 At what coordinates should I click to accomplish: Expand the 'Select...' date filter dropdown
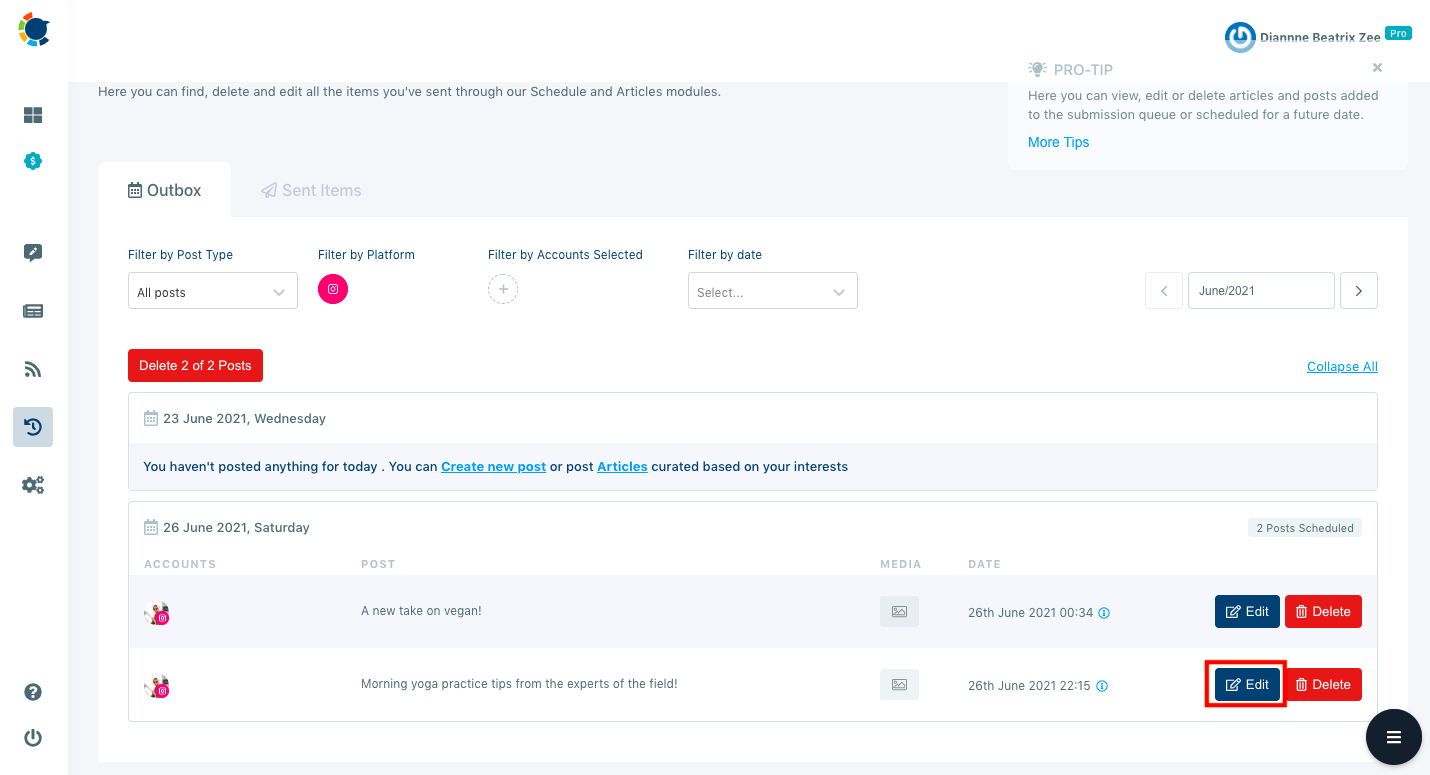tap(772, 291)
